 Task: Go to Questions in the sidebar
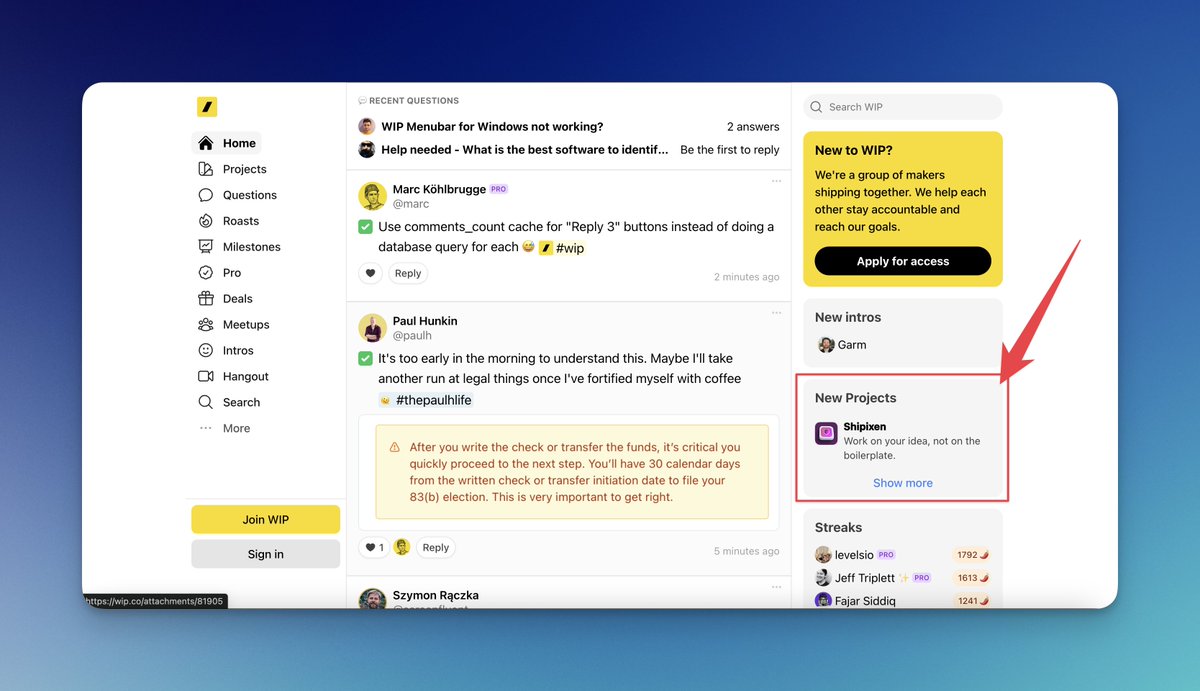coord(237,195)
